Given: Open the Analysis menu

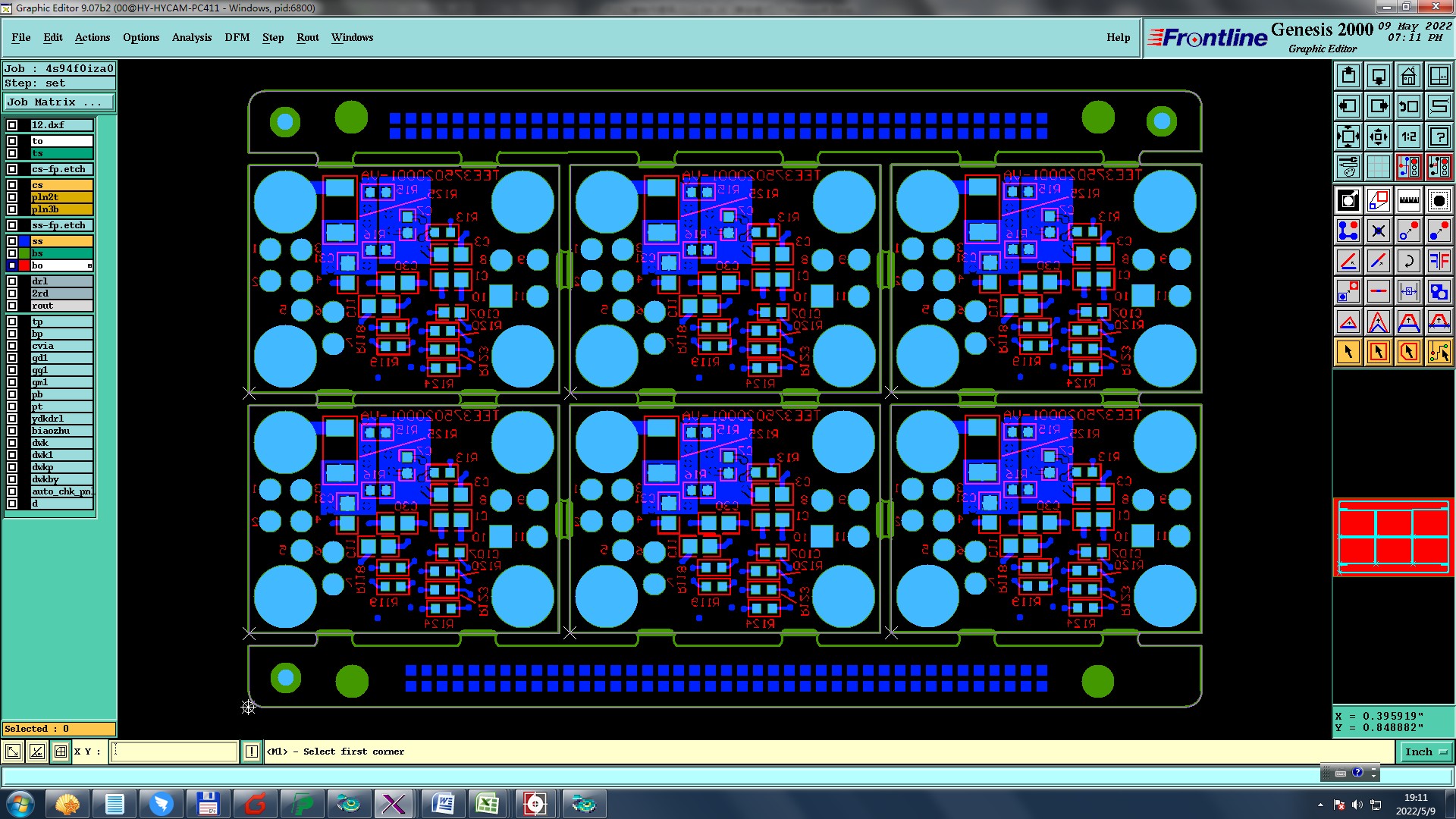Looking at the screenshot, I should [191, 37].
